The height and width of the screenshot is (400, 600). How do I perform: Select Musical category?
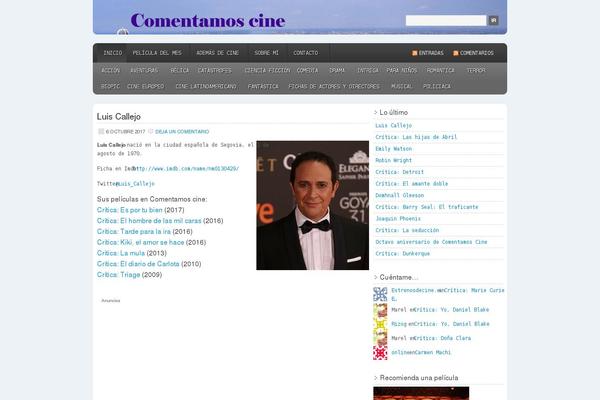tap(401, 87)
